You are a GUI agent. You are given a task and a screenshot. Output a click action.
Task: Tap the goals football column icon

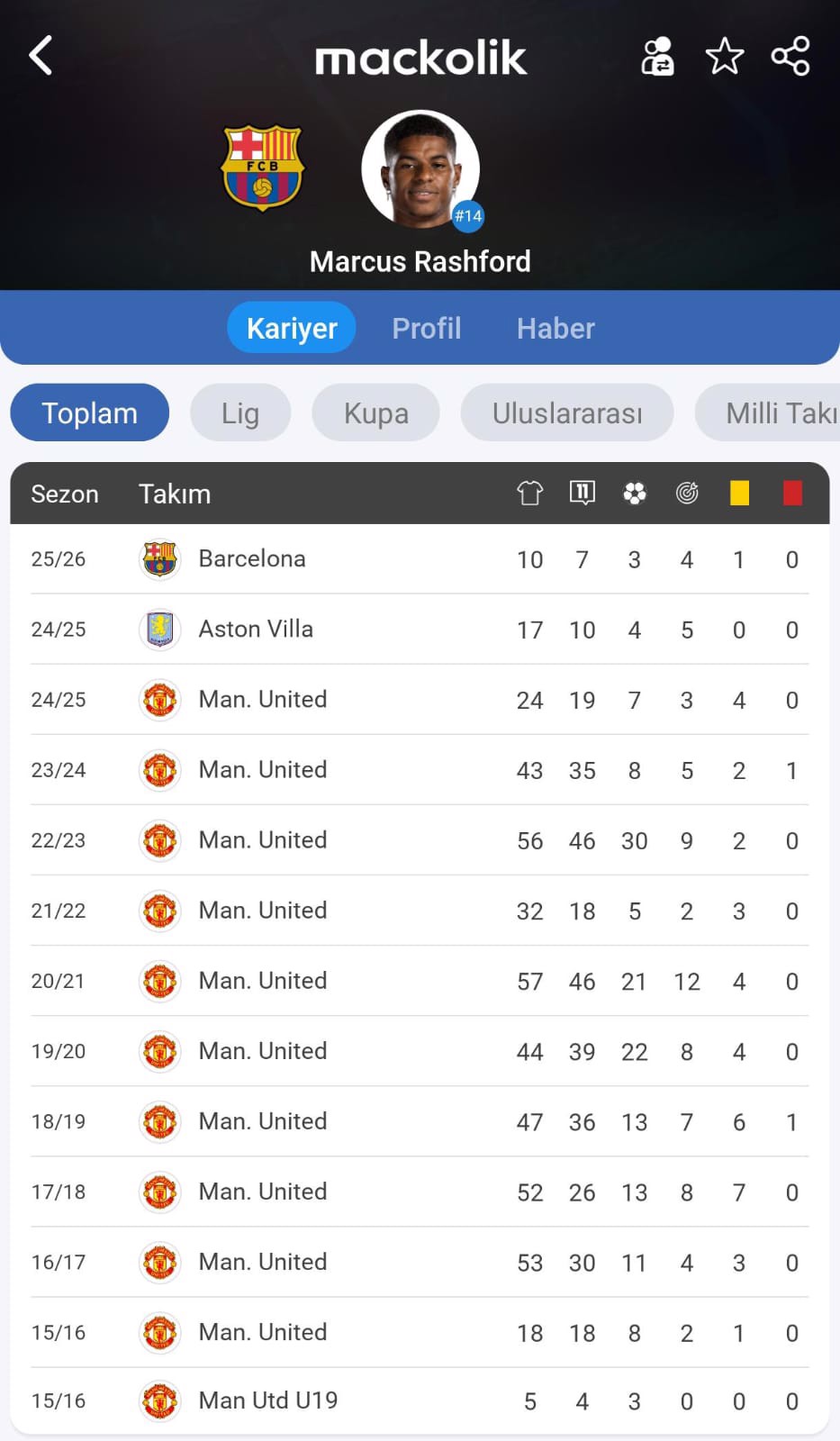pos(635,493)
